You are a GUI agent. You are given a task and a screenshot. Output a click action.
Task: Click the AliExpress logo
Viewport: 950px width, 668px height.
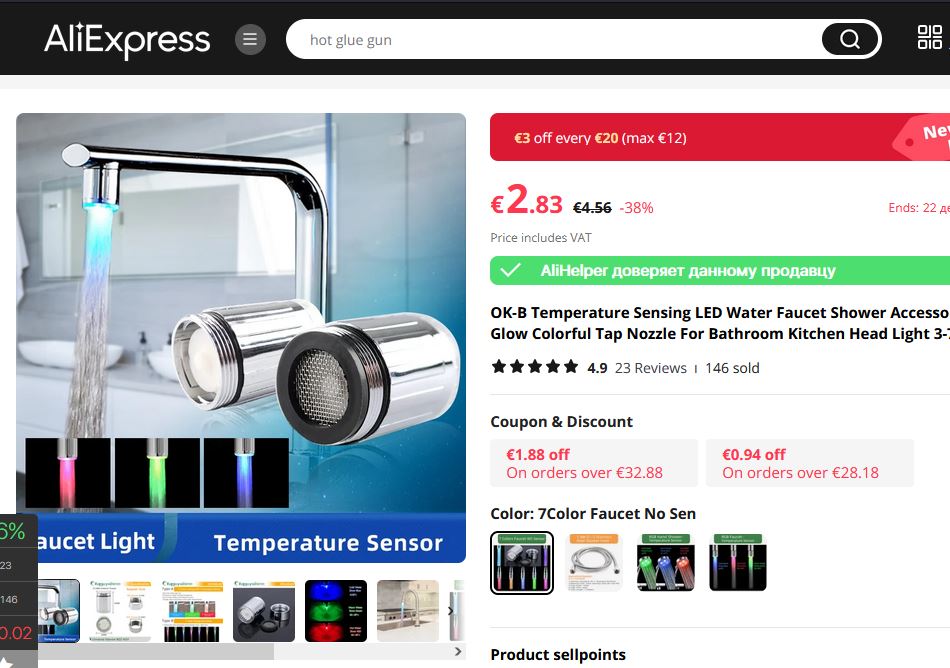coord(127,40)
